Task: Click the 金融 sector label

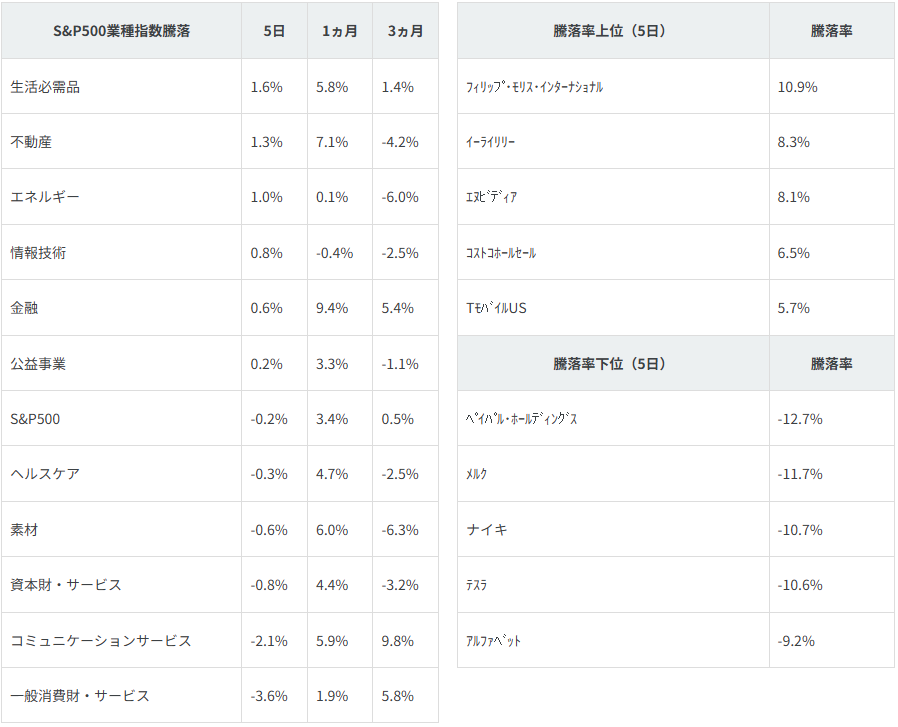Action: [24, 308]
